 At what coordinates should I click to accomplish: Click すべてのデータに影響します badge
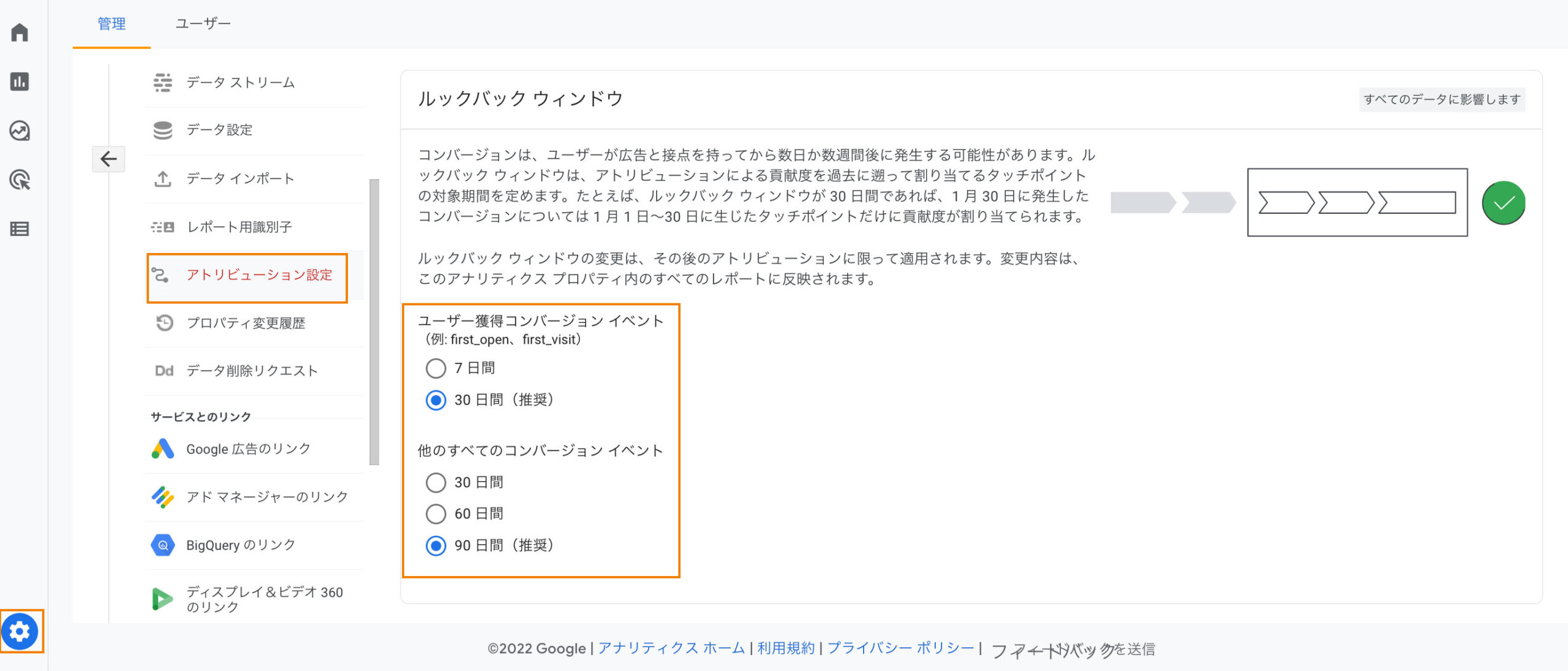[x=1442, y=99]
